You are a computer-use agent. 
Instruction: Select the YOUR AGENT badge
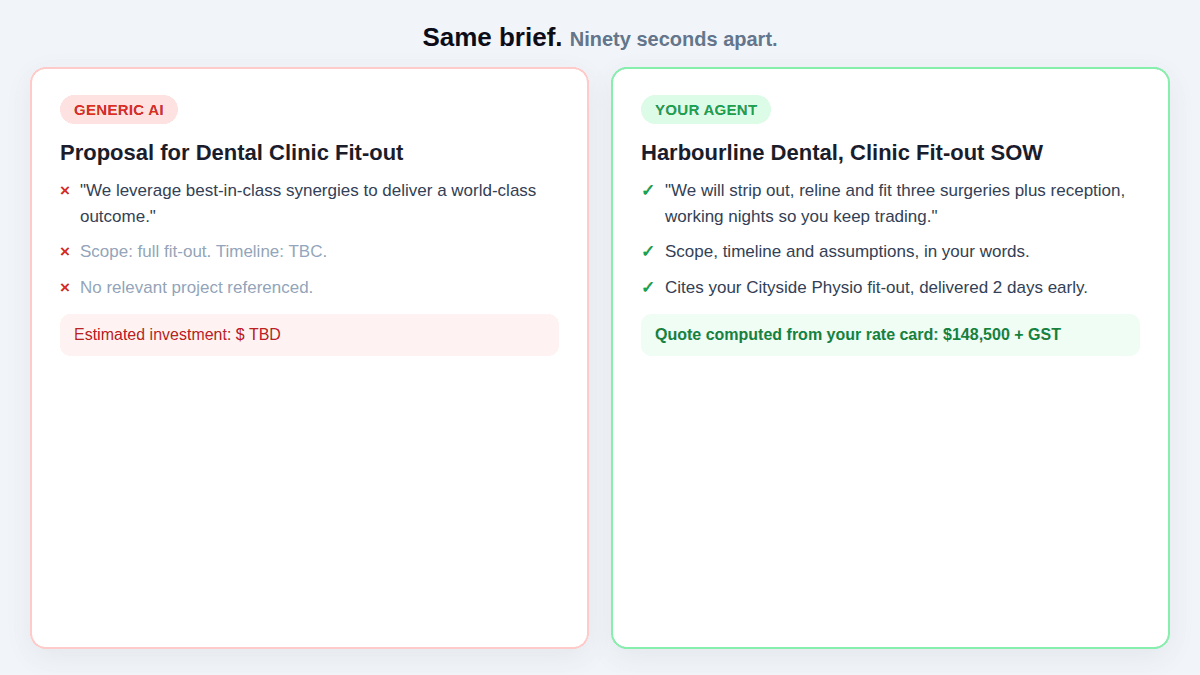click(706, 110)
